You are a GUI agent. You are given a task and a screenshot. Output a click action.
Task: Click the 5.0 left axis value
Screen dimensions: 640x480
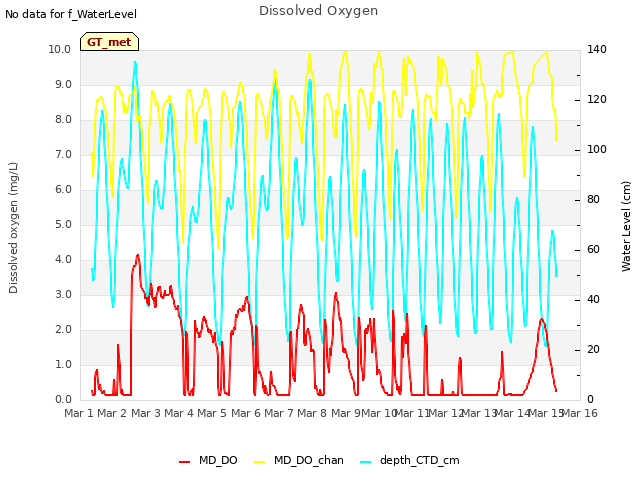(x=63, y=224)
